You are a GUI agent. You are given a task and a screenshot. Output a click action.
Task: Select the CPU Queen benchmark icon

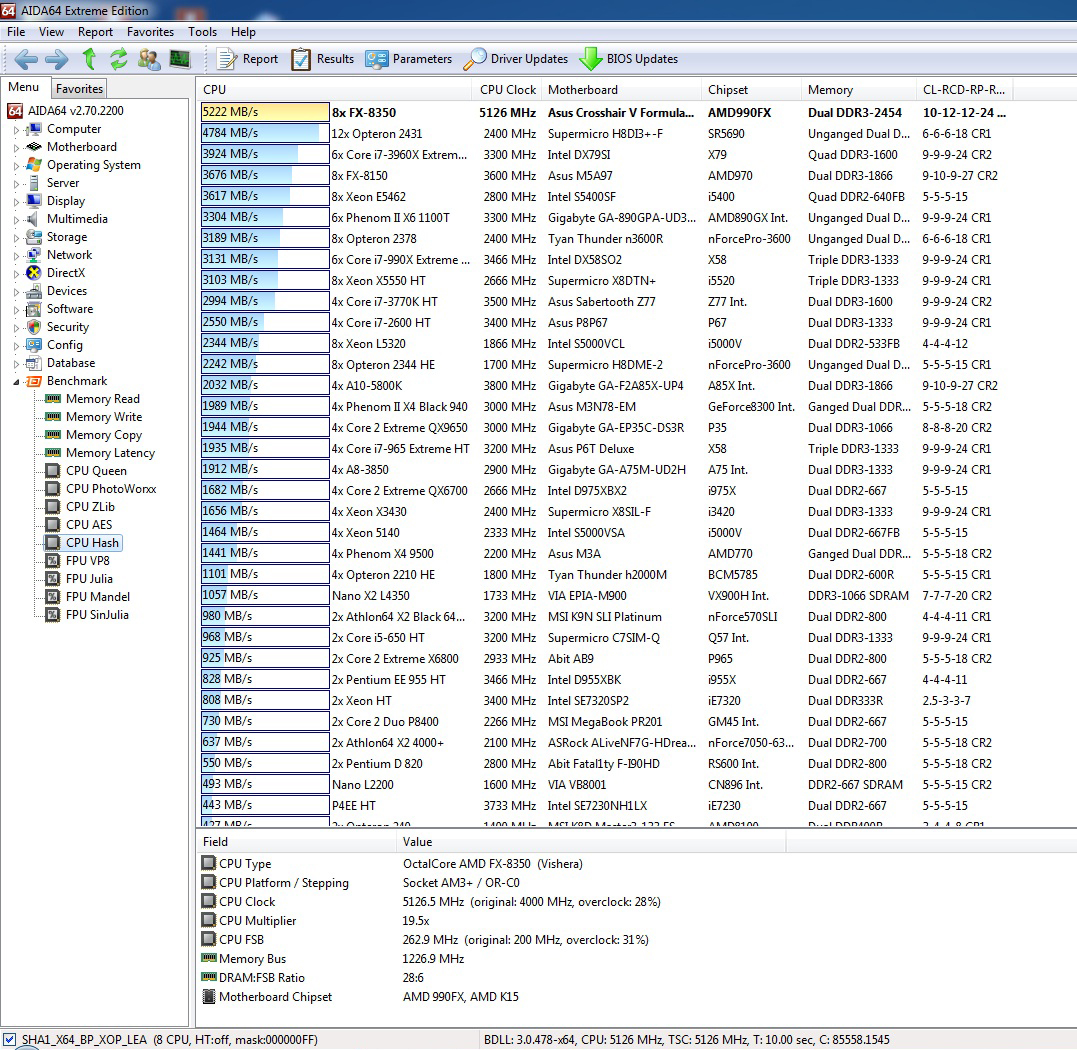point(53,470)
